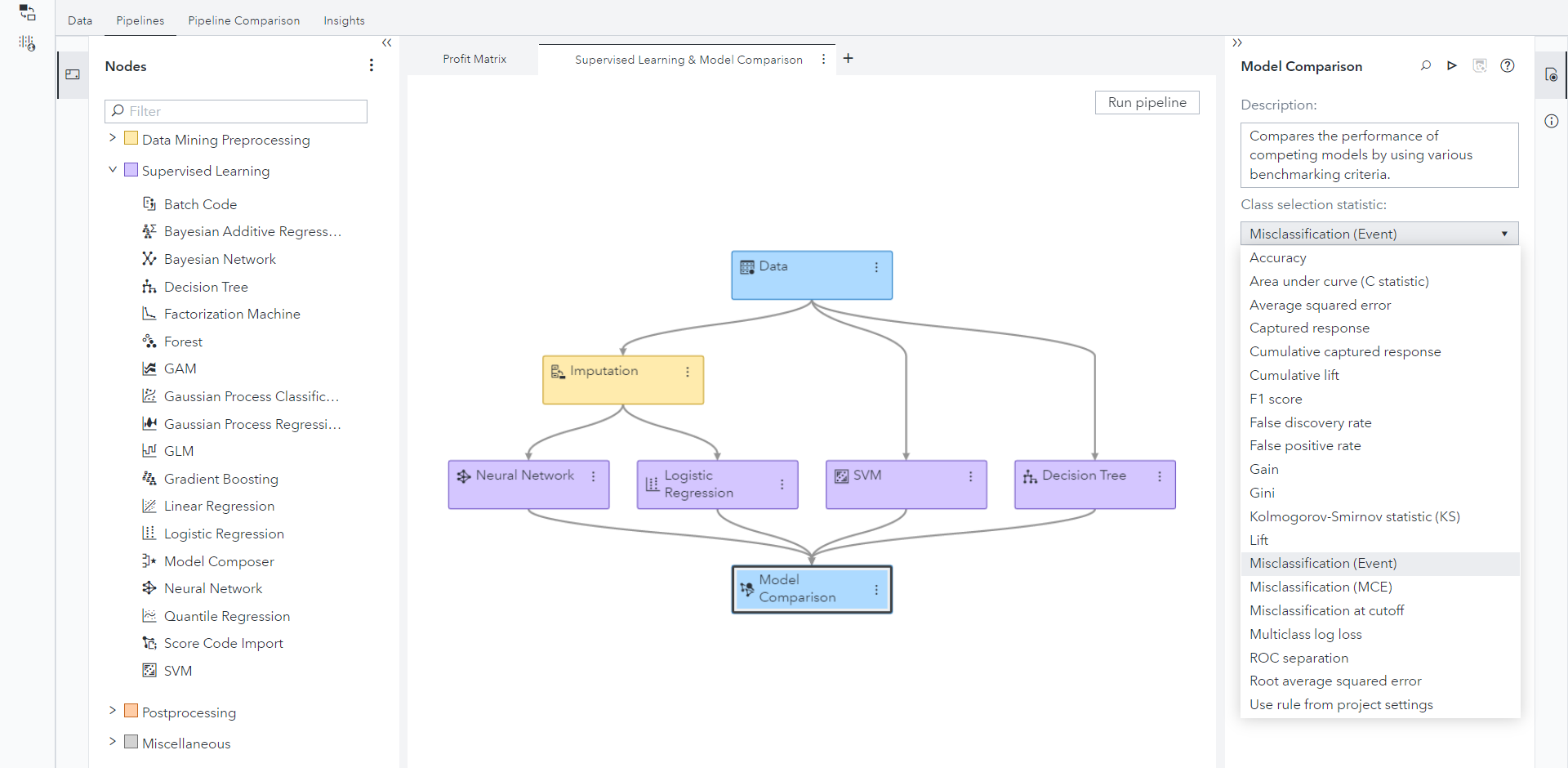The width and height of the screenshot is (1568, 768).
Task: Click the pipeline exchange icon in top-left sidebar
Action: click(x=27, y=13)
